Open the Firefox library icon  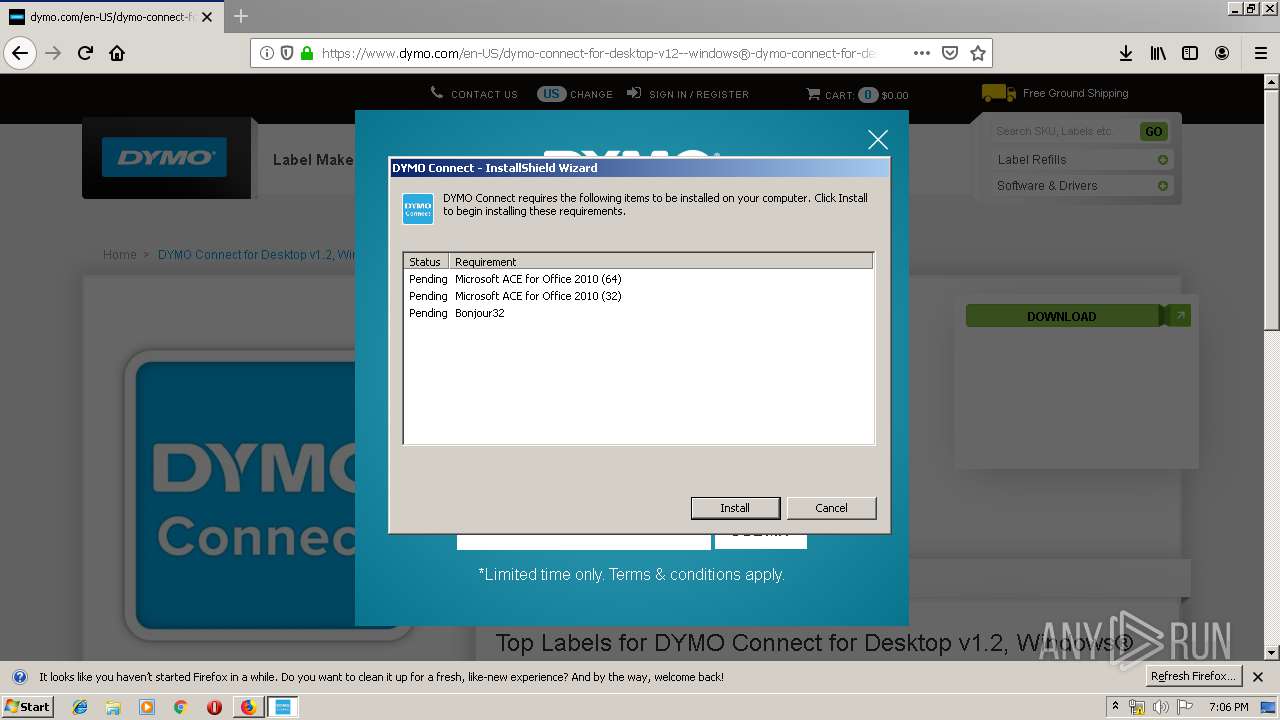tap(1158, 53)
